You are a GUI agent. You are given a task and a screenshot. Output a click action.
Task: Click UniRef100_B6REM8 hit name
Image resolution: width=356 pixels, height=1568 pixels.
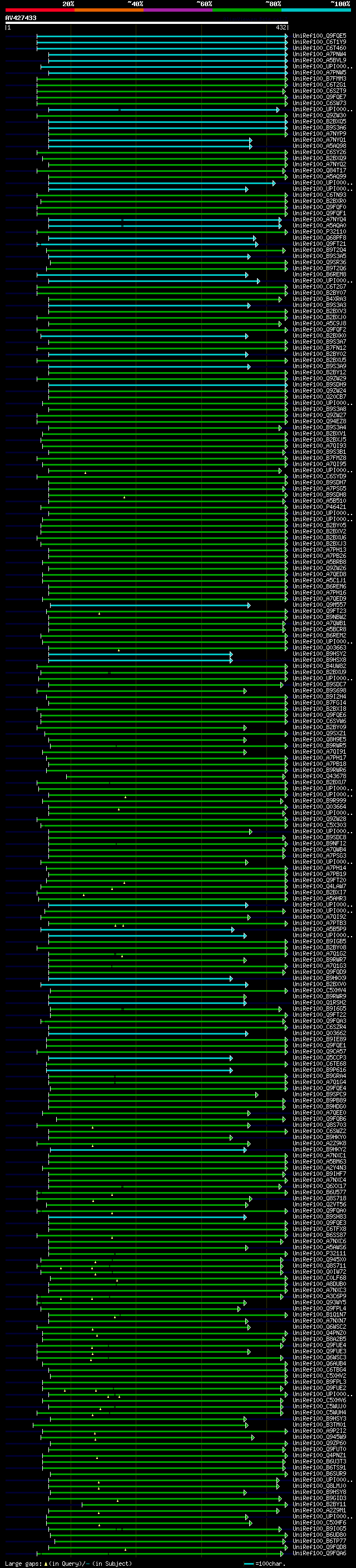click(x=319, y=275)
